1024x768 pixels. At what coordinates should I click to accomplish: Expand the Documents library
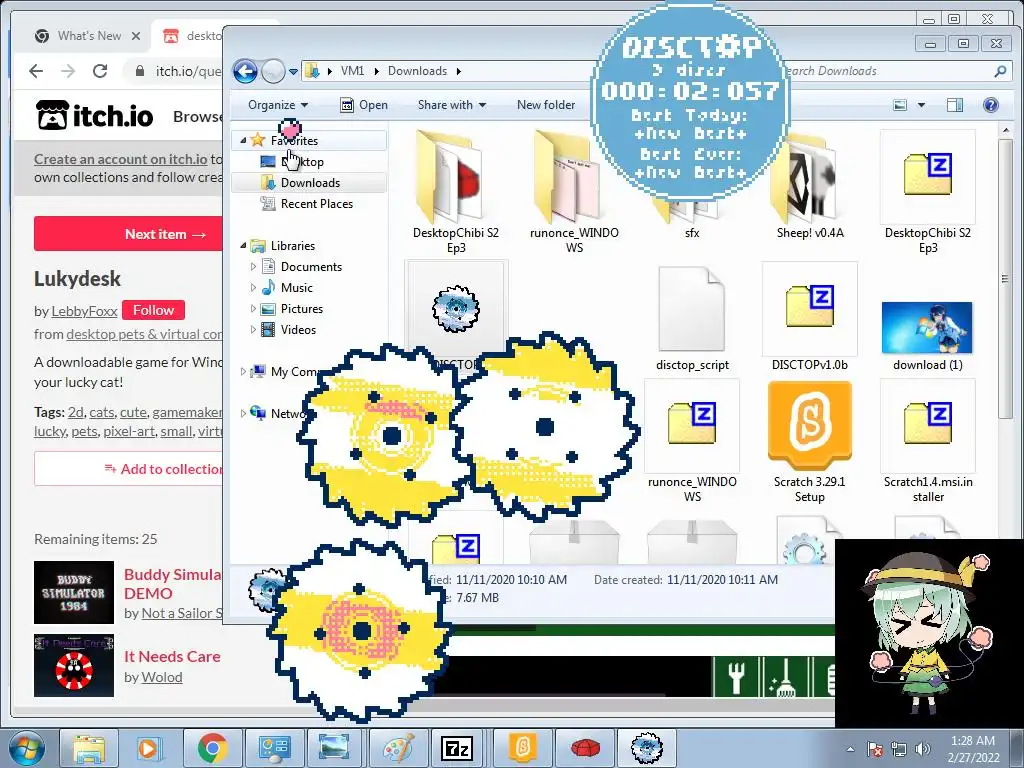pos(253,266)
